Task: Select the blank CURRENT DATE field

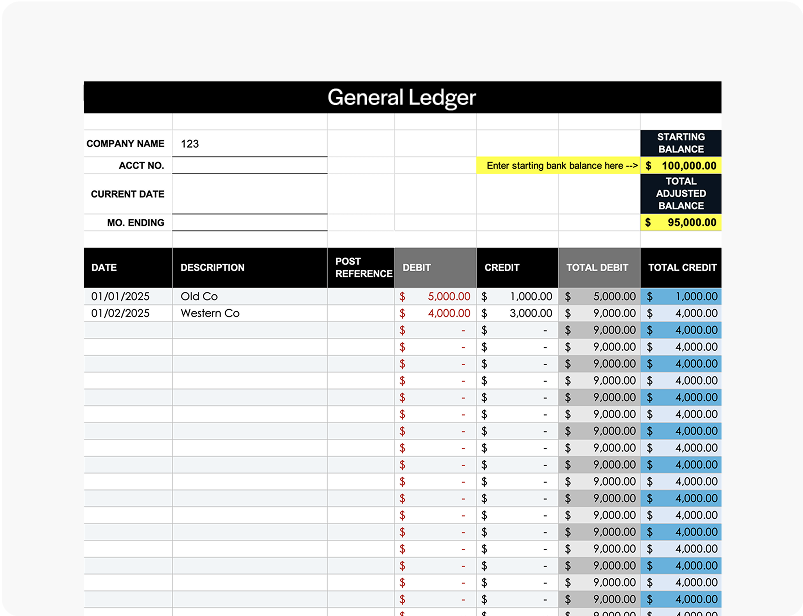Action: pos(249,194)
